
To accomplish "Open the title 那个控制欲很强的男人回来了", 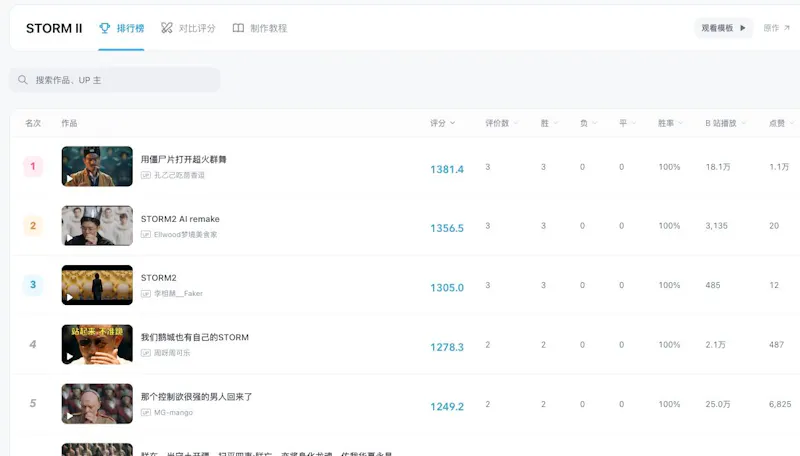I will [x=196, y=396].
